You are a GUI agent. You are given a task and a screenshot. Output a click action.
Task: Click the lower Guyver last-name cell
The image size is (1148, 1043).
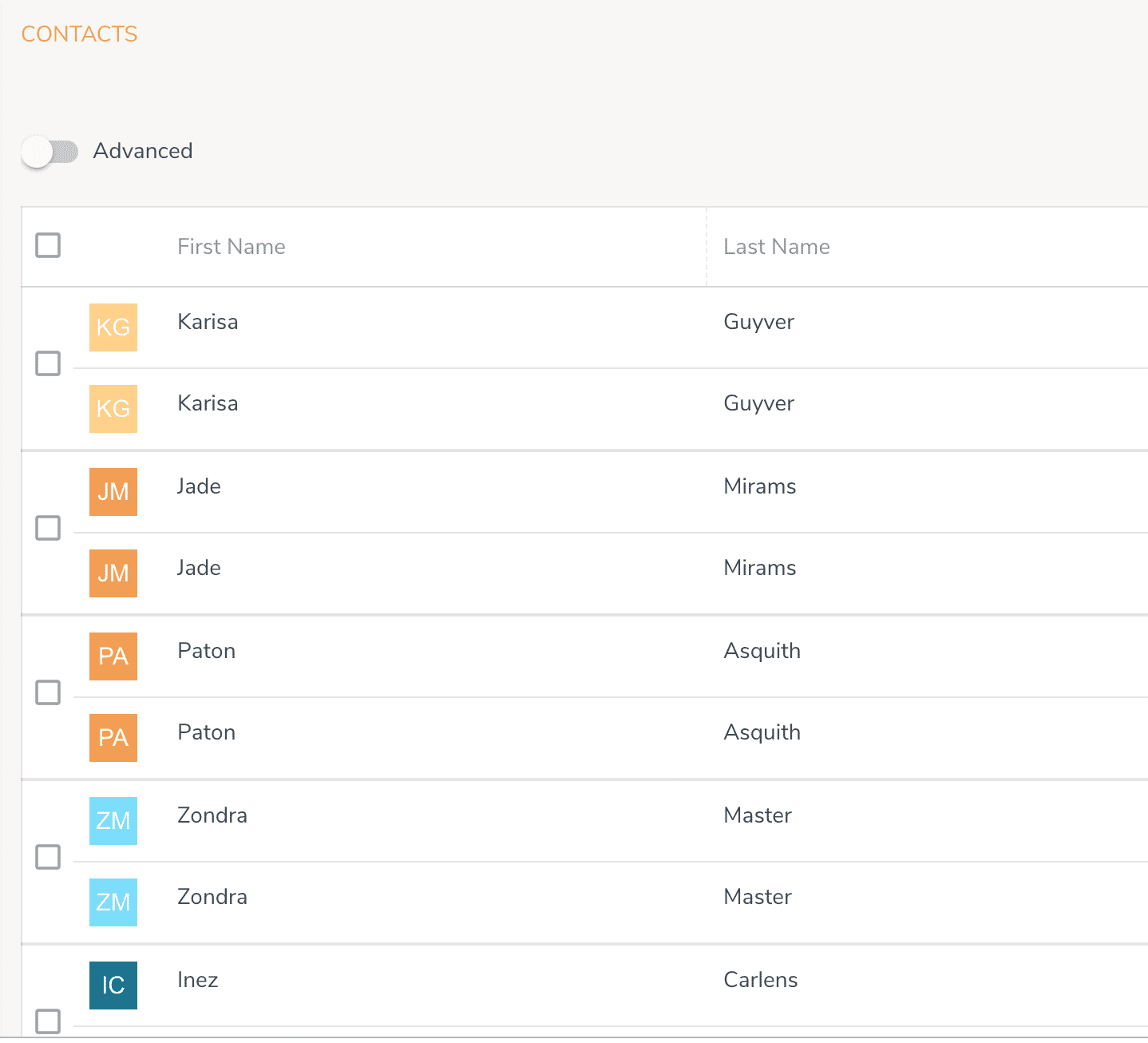(759, 404)
